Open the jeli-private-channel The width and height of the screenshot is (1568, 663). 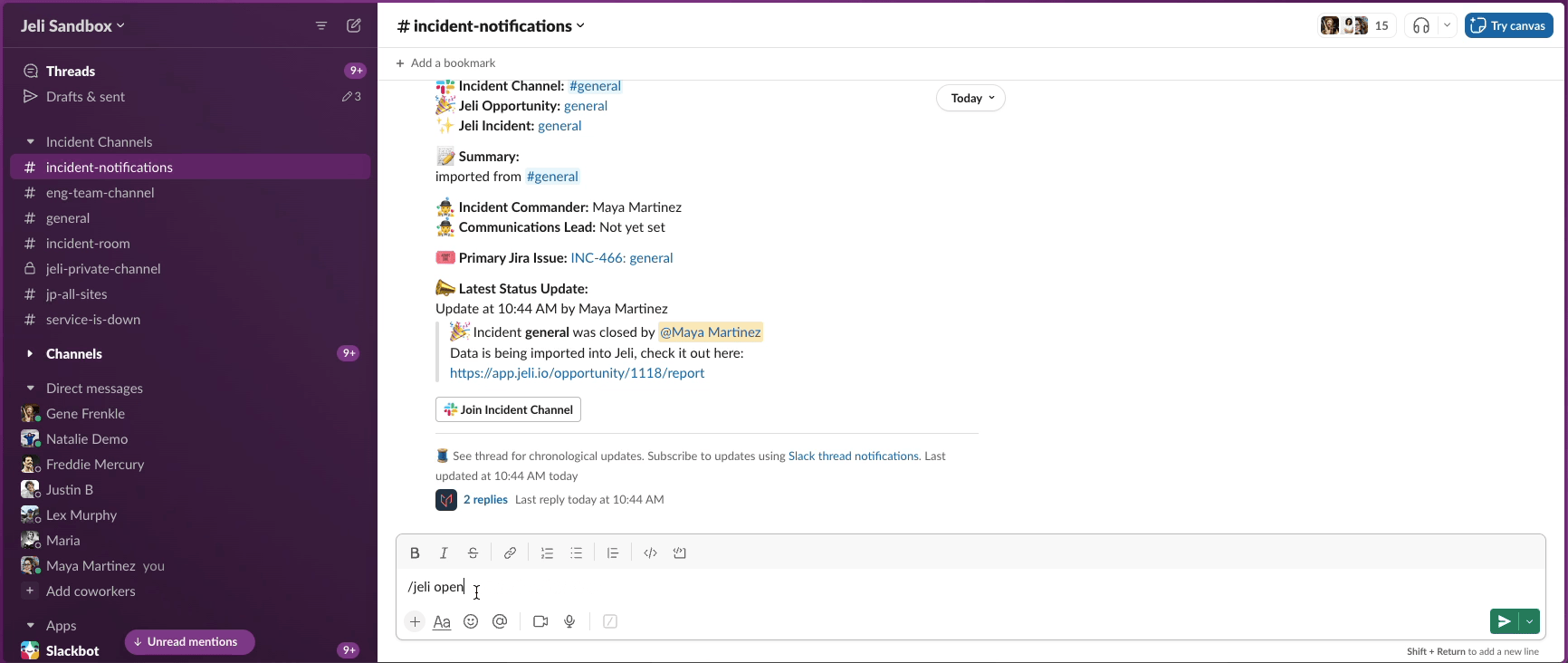(190, 268)
